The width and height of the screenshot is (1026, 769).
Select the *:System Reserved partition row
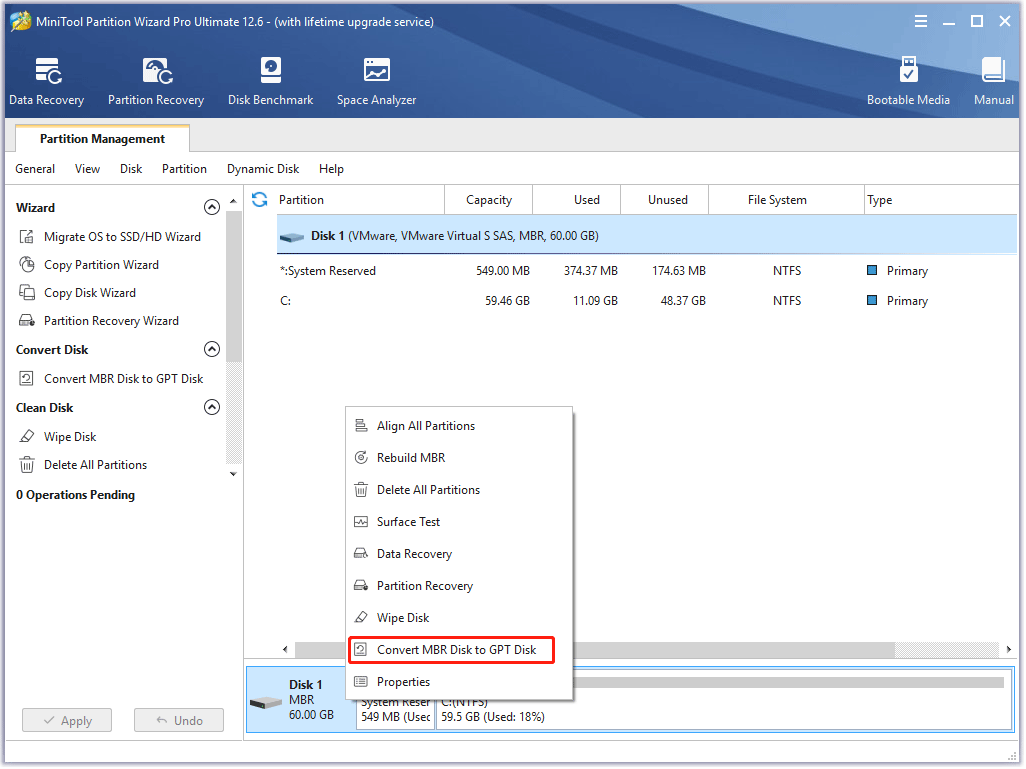(x=646, y=271)
